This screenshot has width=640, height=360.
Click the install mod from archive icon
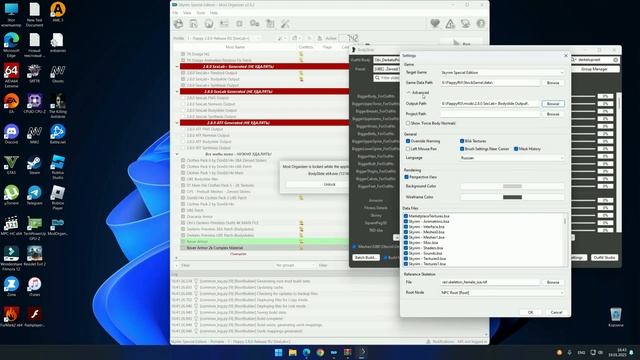pyautogui.click(x=193, y=24)
